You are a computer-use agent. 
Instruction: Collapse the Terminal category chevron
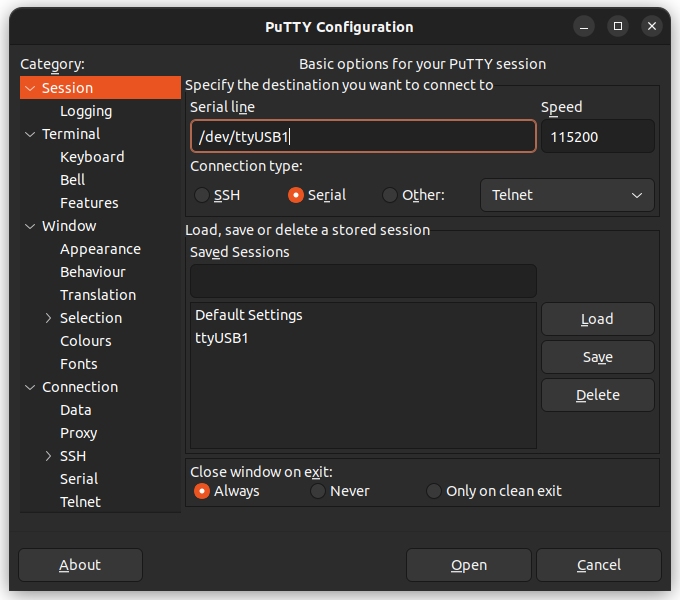pyautogui.click(x=30, y=134)
